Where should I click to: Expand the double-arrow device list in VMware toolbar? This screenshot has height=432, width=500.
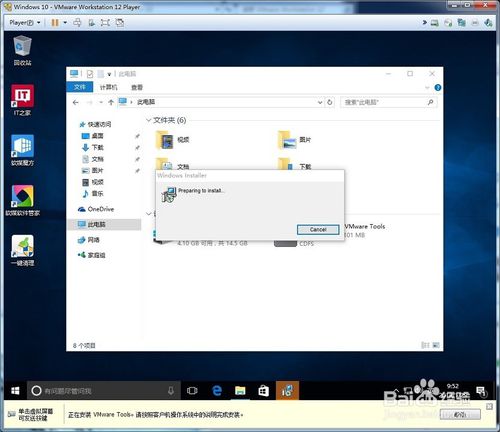[425, 23]
